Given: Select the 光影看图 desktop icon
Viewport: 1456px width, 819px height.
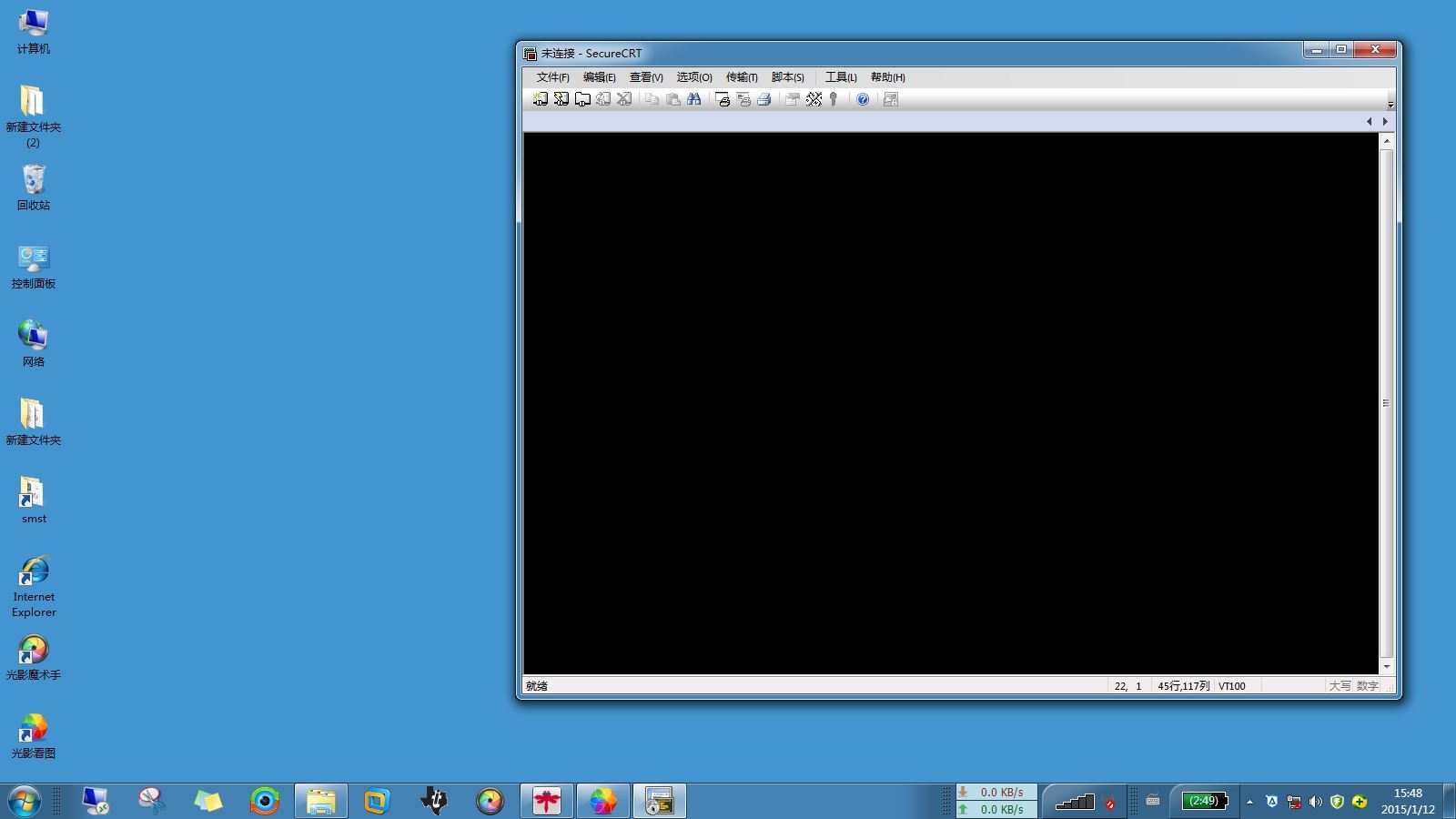Looking at the screenshot, I should [34, 736].
